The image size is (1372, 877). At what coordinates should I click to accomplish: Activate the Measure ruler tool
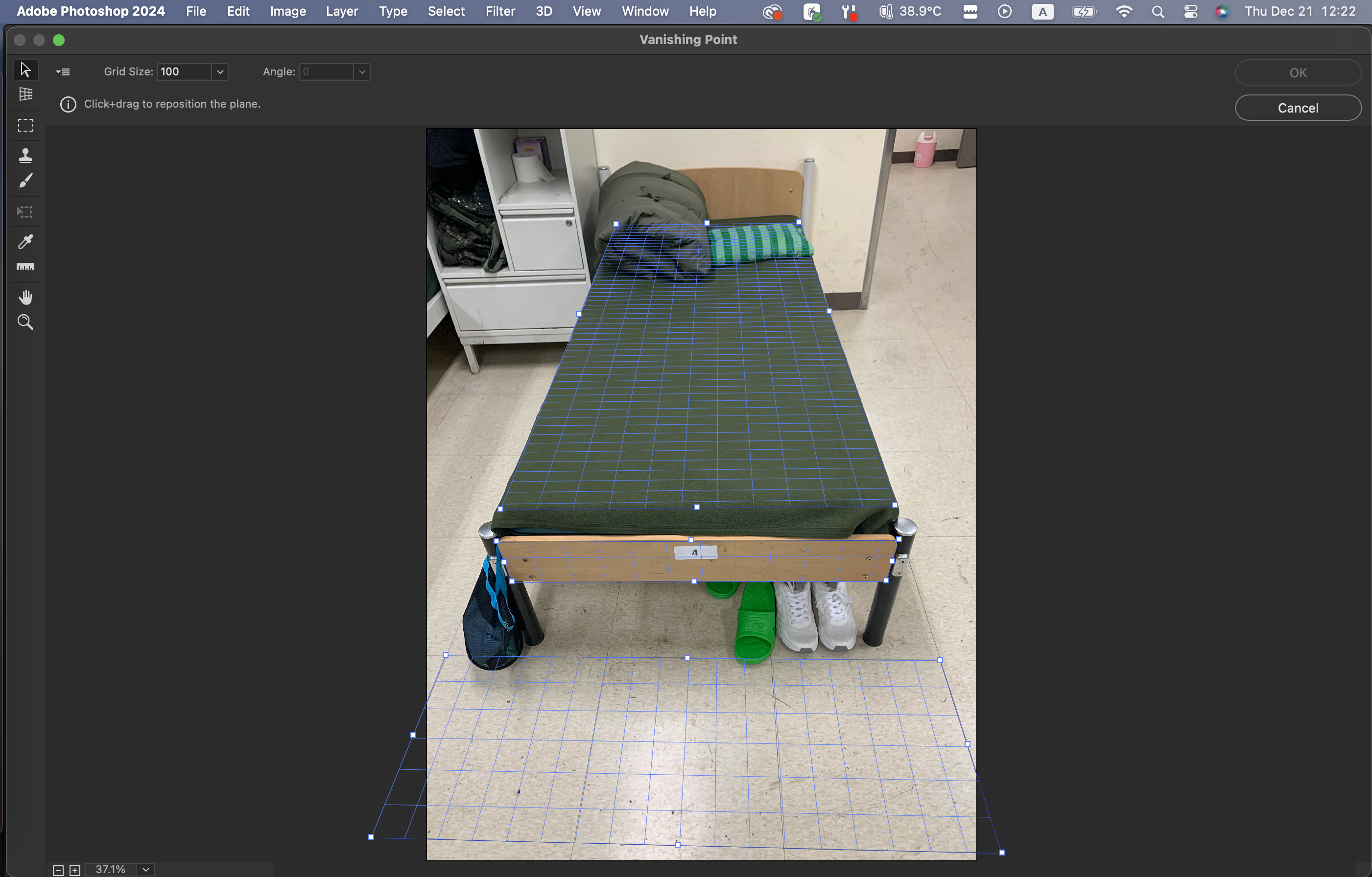click(25, 267)
